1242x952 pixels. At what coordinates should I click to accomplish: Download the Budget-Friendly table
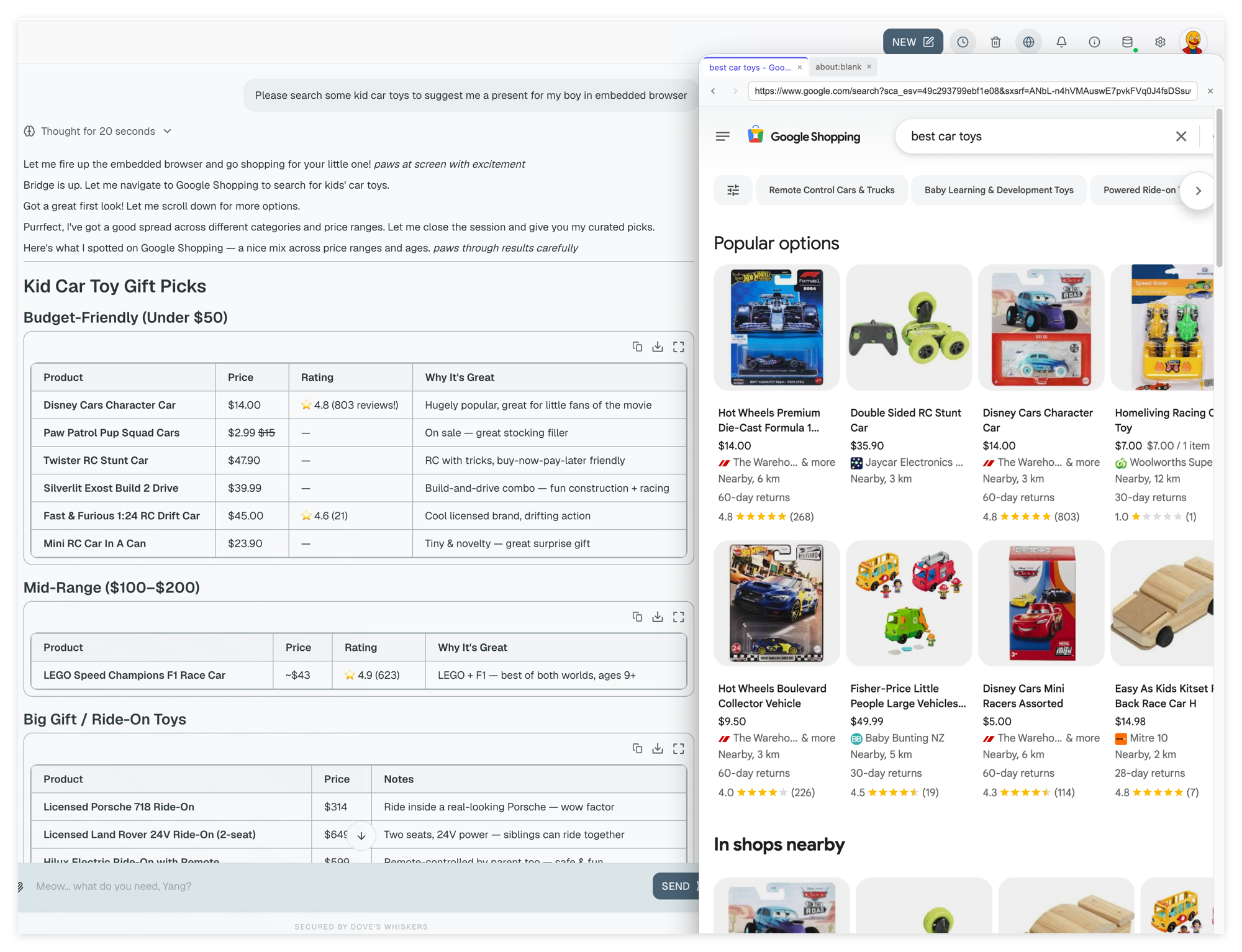pos(658,347)
